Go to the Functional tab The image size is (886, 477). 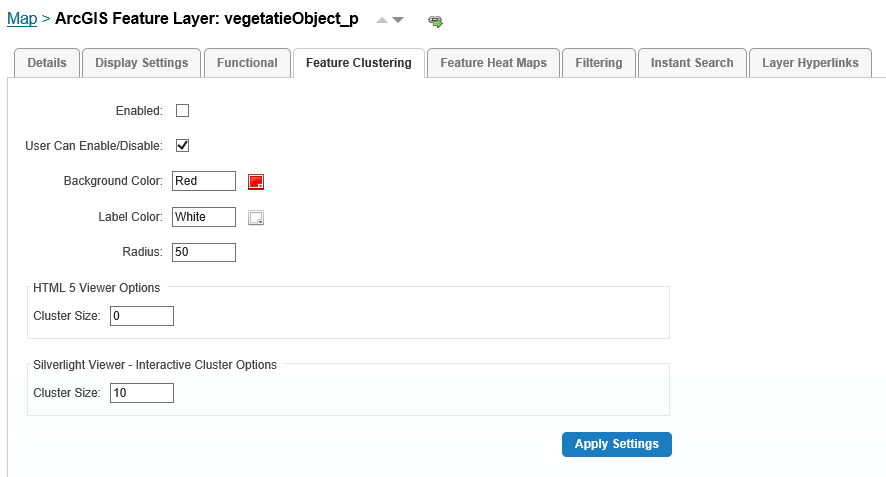[x=247, y=63]
